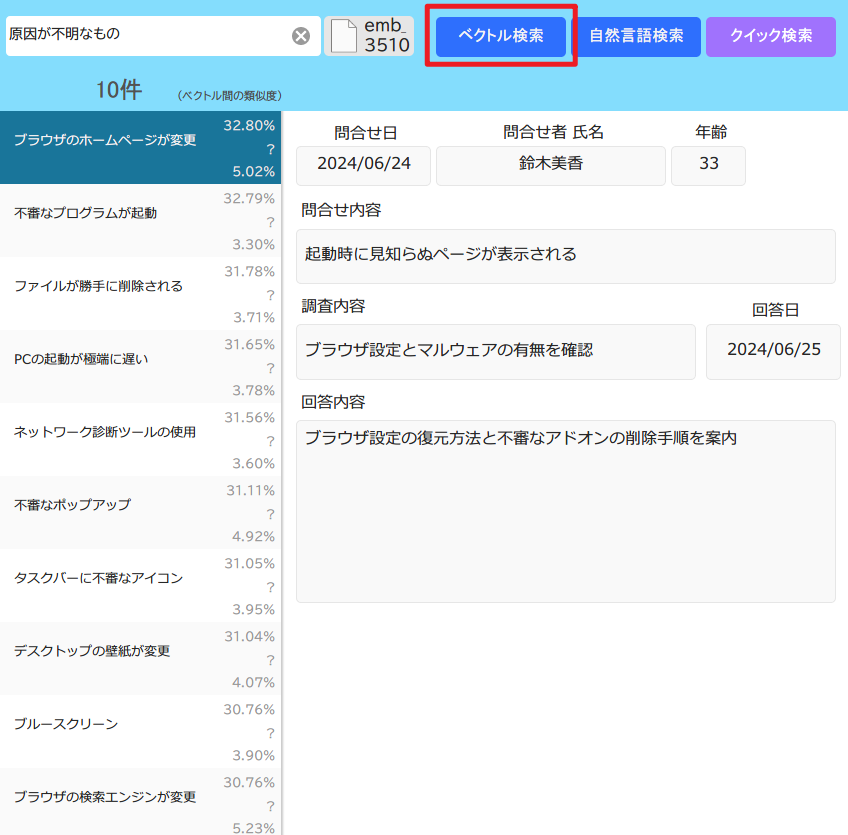This screenshot has height=835, width=848.
Task: Click the 問合せ日 field showing 2024/06/24
Action: [x=364, y=165]
